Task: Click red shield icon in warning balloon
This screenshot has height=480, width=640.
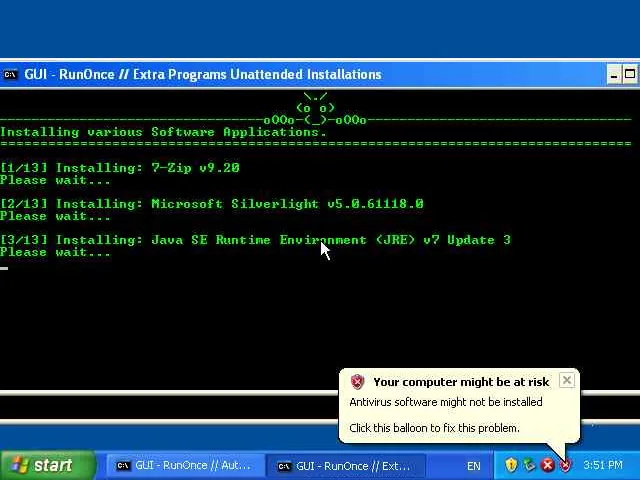Action: 357,382
